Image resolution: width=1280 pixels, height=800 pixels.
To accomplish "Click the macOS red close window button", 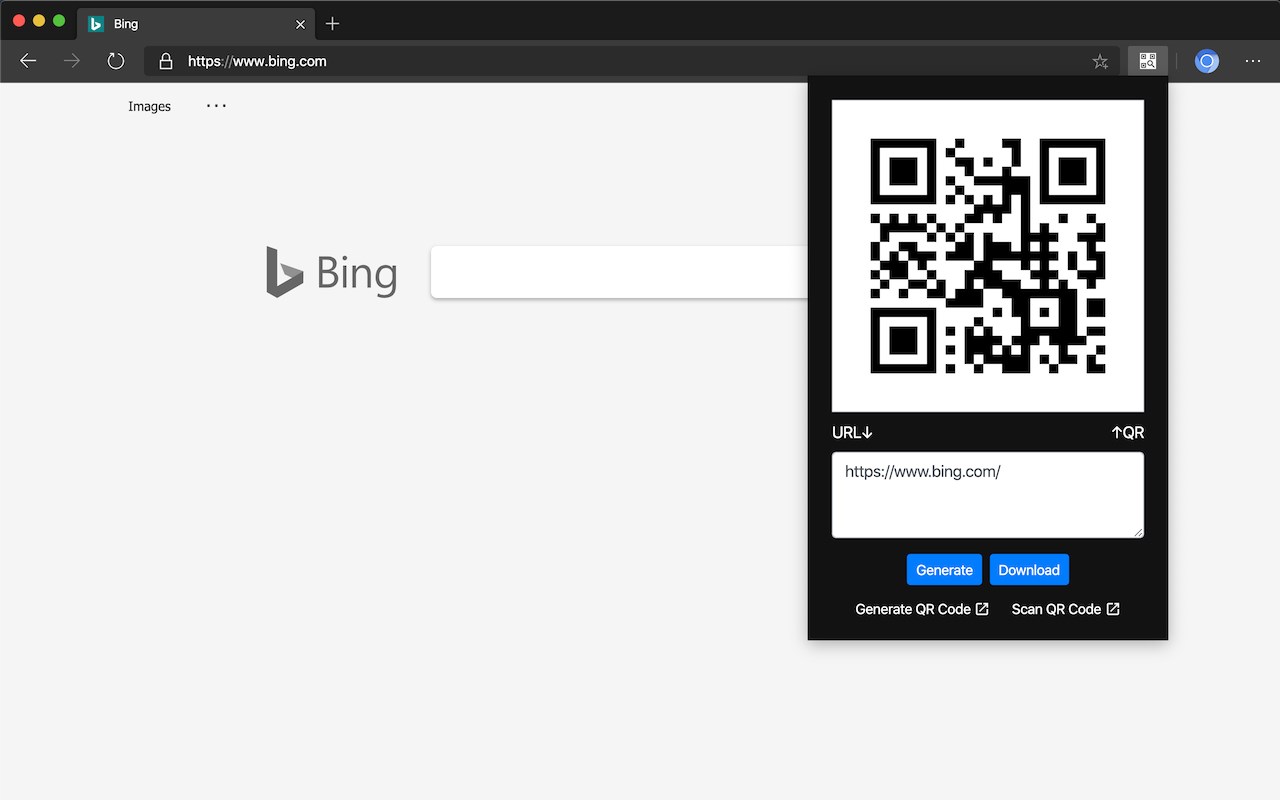I will (19, 20).
